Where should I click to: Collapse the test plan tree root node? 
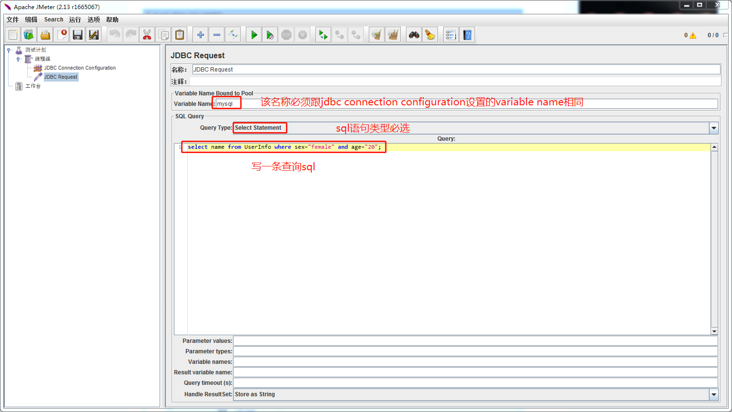[9, 50]
